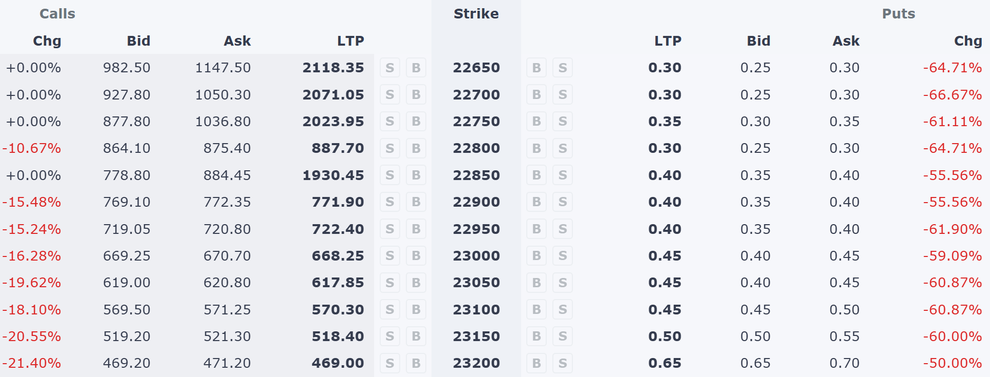Sell the 22800 put option
This screenshot has height=377, width=990.
(x=563, y=148)
